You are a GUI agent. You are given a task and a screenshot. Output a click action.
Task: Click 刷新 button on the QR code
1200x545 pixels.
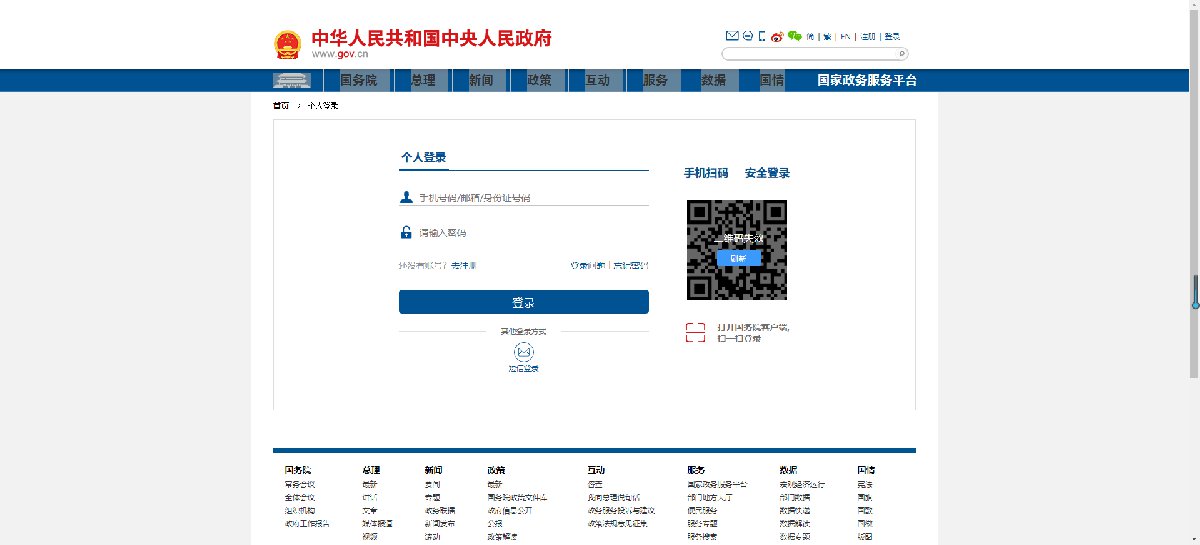point(738,258)
